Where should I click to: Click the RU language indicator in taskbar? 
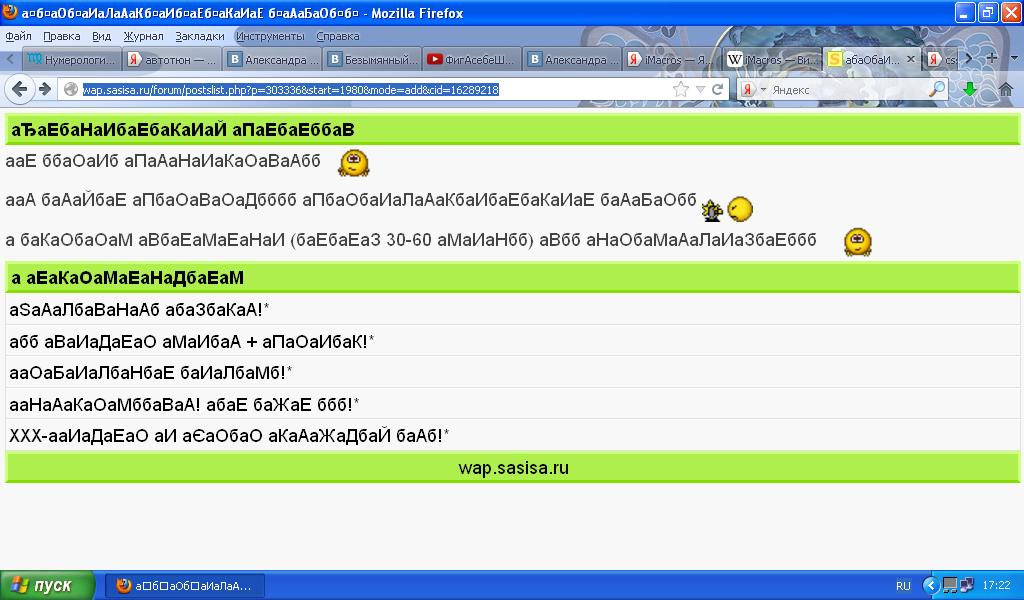(x=903, y=586)
